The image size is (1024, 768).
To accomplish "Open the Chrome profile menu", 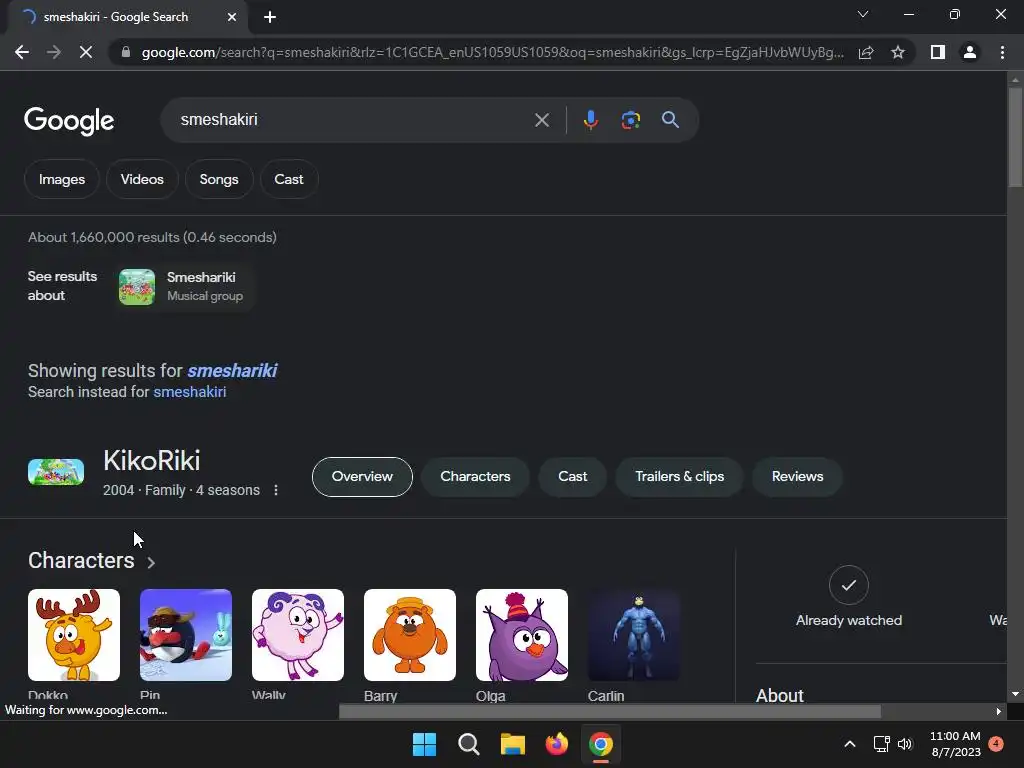I will pyautogui.click(x=970, y=52).
